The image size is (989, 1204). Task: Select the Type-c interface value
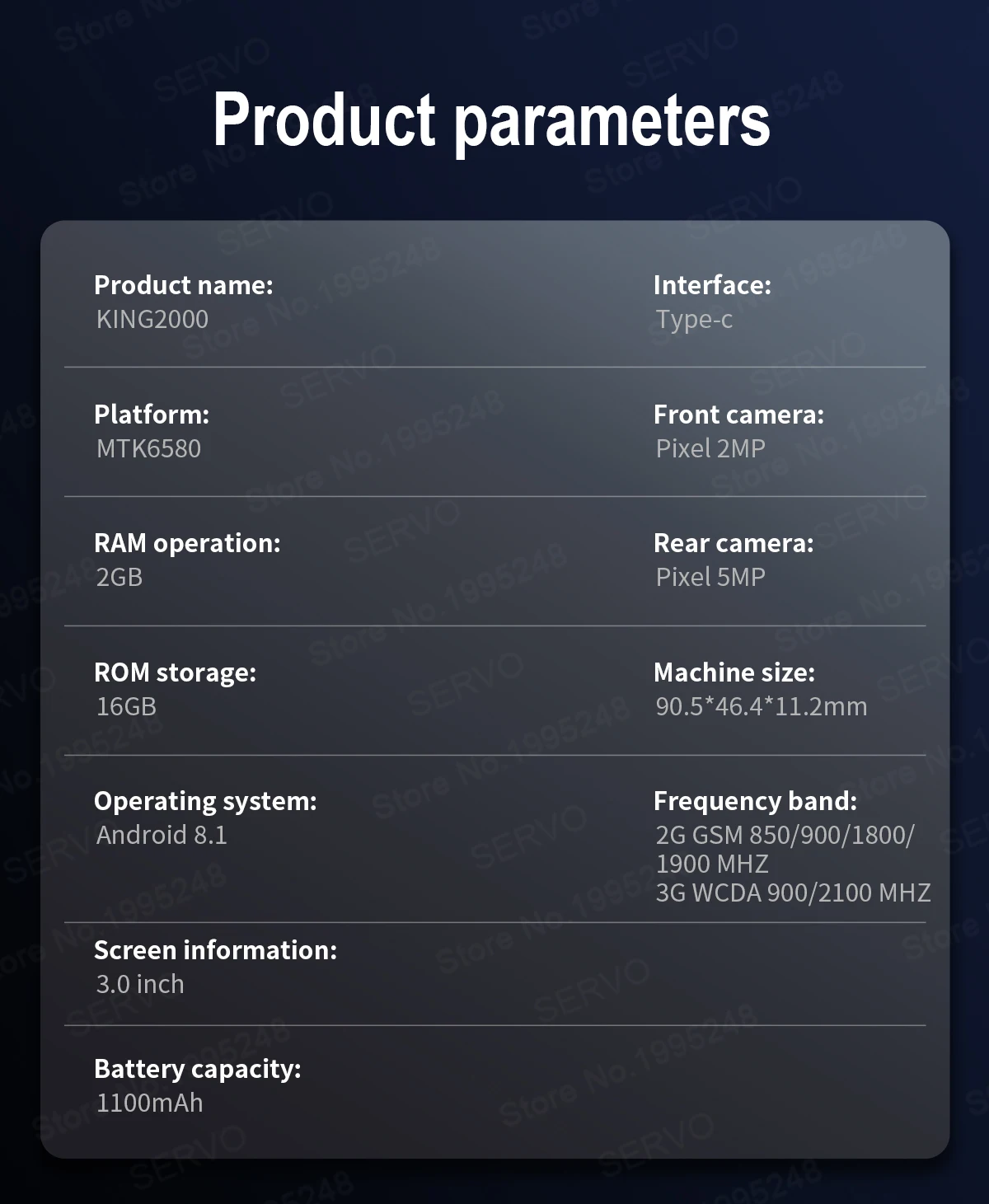694,320
